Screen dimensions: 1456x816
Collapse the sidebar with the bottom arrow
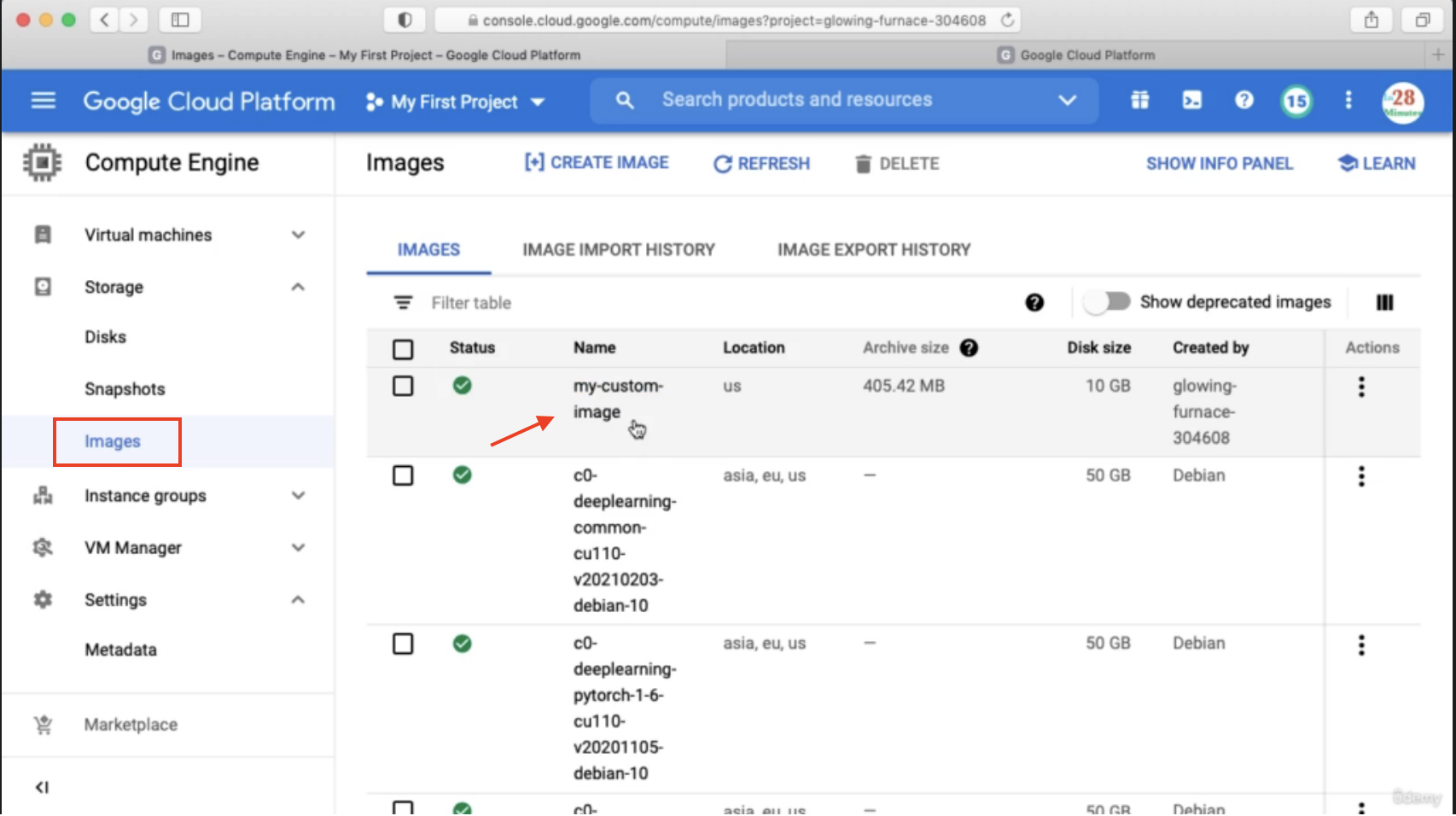(x=42, y=787)
